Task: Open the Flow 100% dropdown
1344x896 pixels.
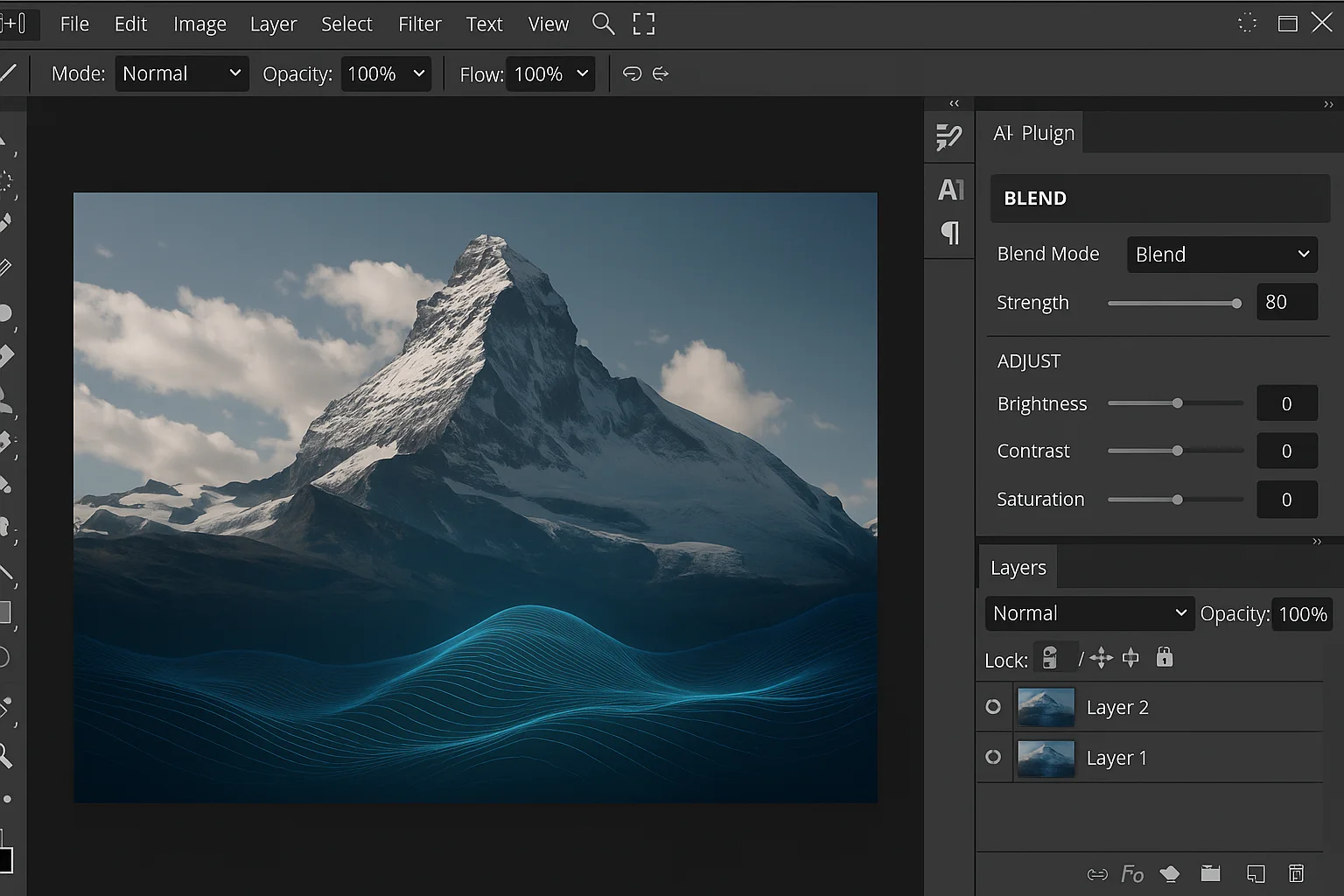Action: tap(551, 73)
